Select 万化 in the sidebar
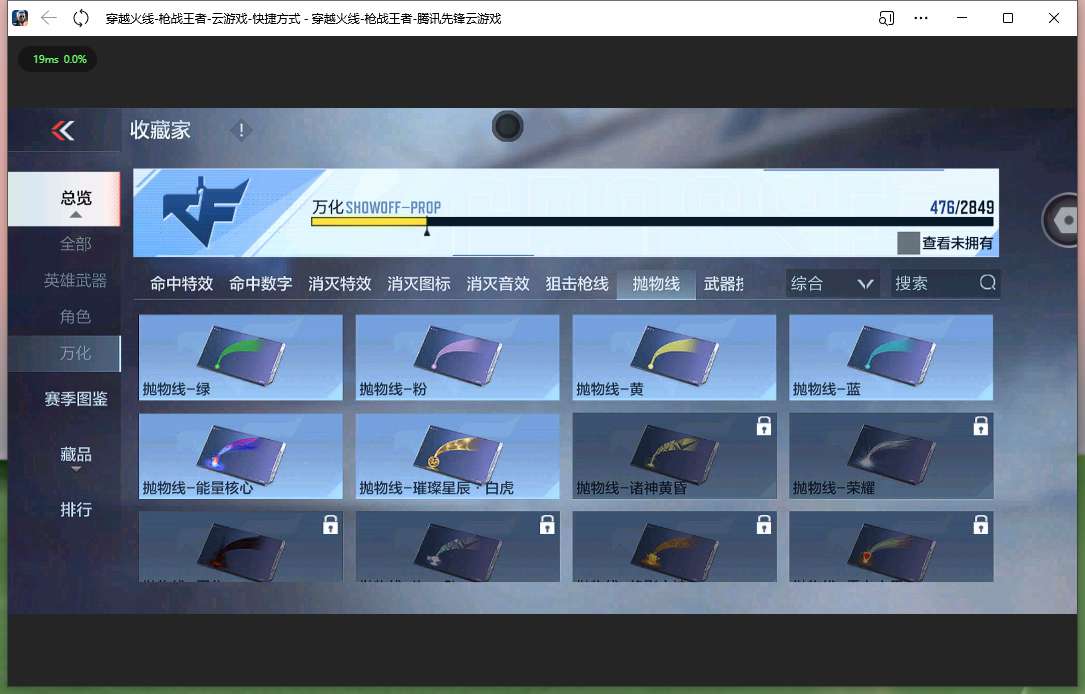This screenshot has height=694, width=1085. (64, 354)
